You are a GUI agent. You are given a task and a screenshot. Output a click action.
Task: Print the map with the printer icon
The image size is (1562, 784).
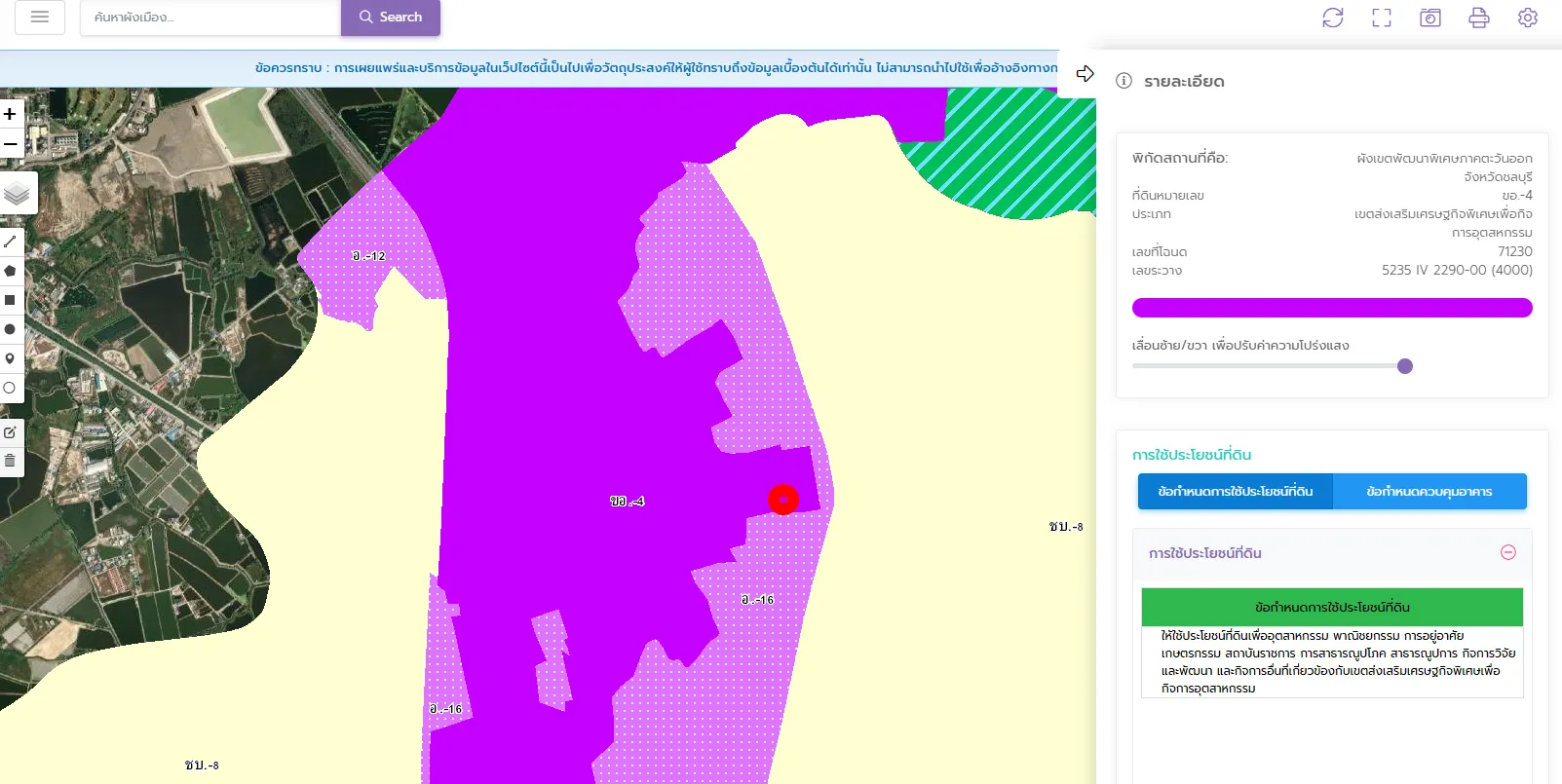pos(1478,18)
